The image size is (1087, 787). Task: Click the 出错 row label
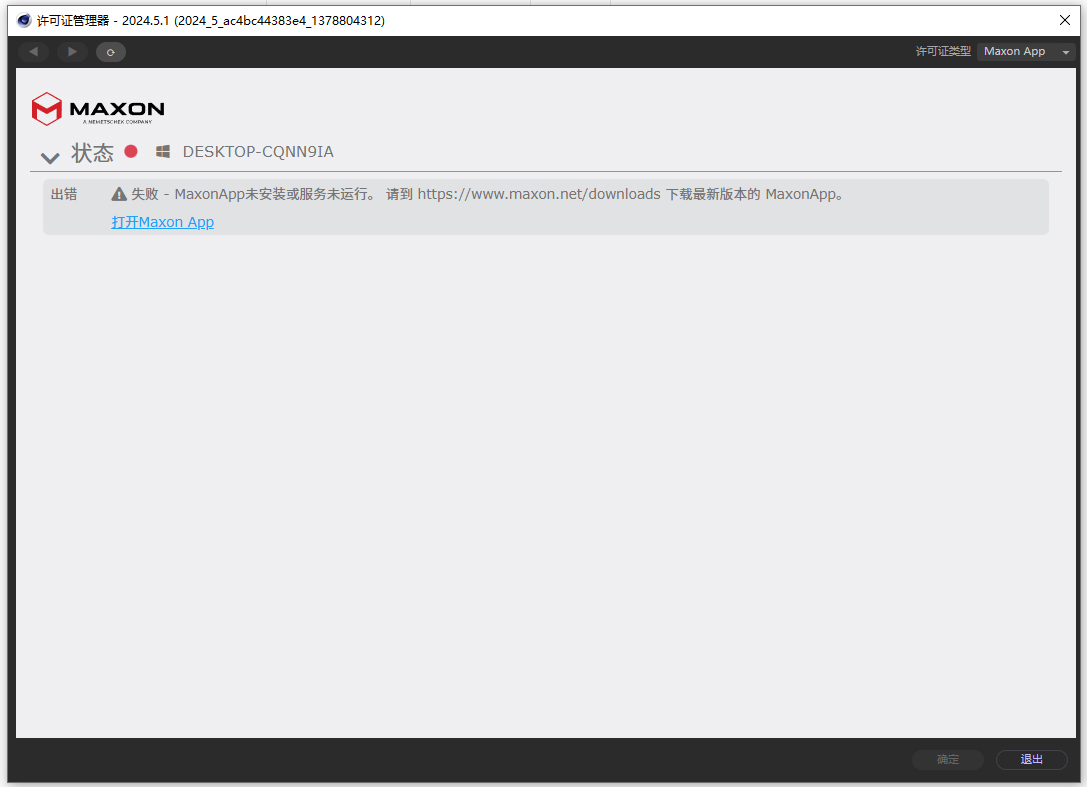click(64, 194)
